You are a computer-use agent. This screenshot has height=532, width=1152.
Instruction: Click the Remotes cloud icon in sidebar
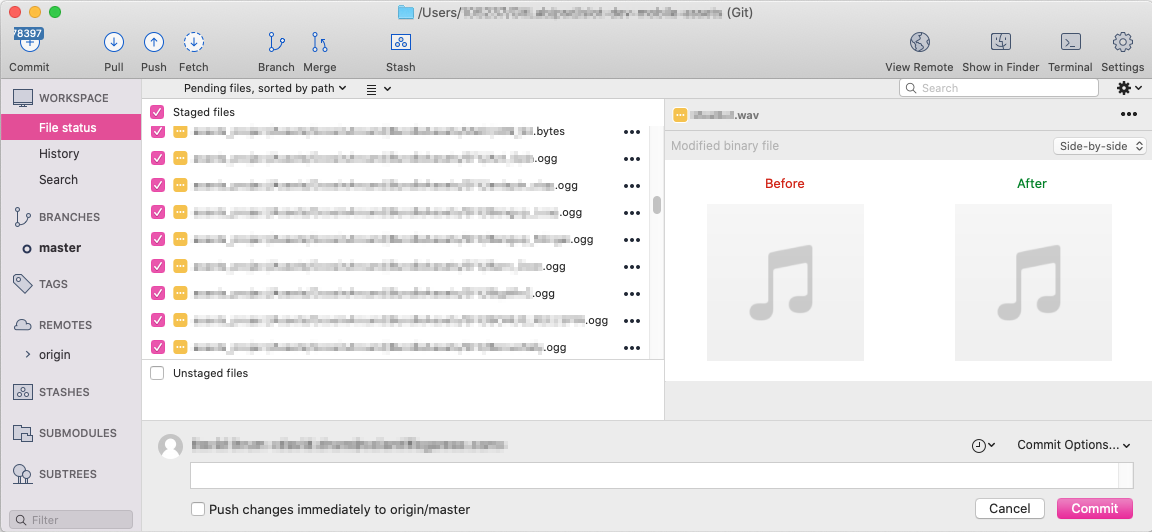[x=23, y=325]
